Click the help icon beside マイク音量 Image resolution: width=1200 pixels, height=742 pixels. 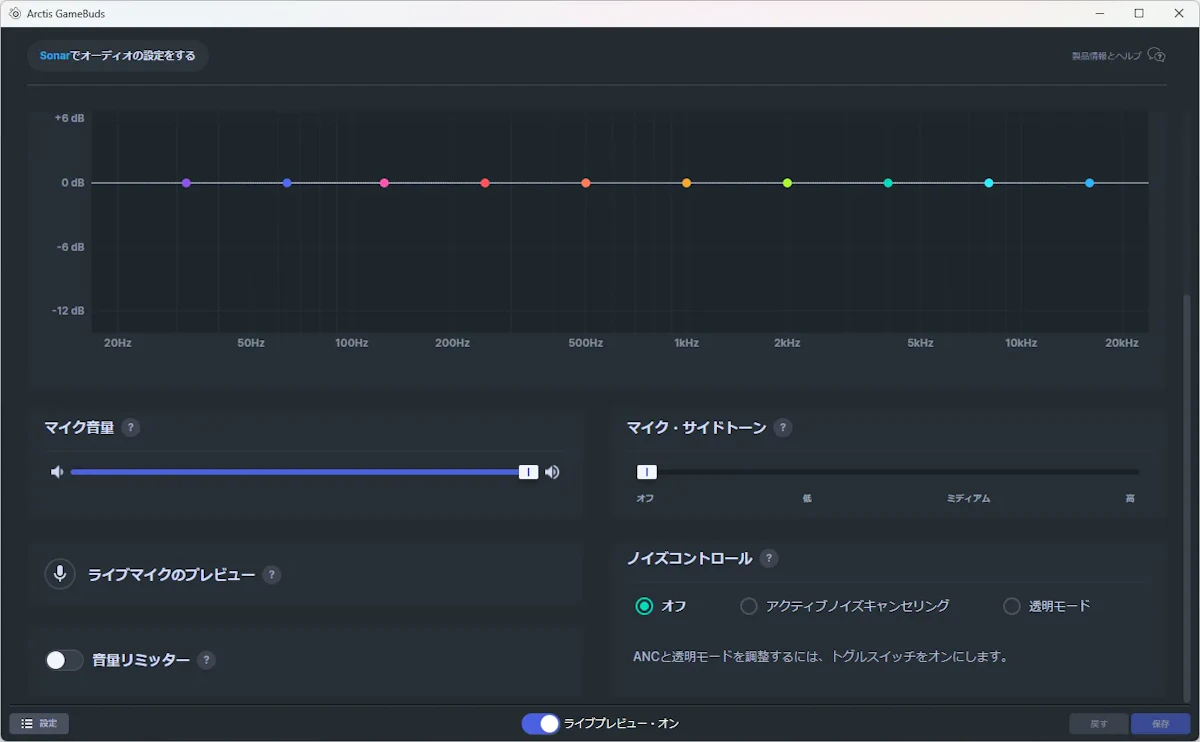point(130,428)
